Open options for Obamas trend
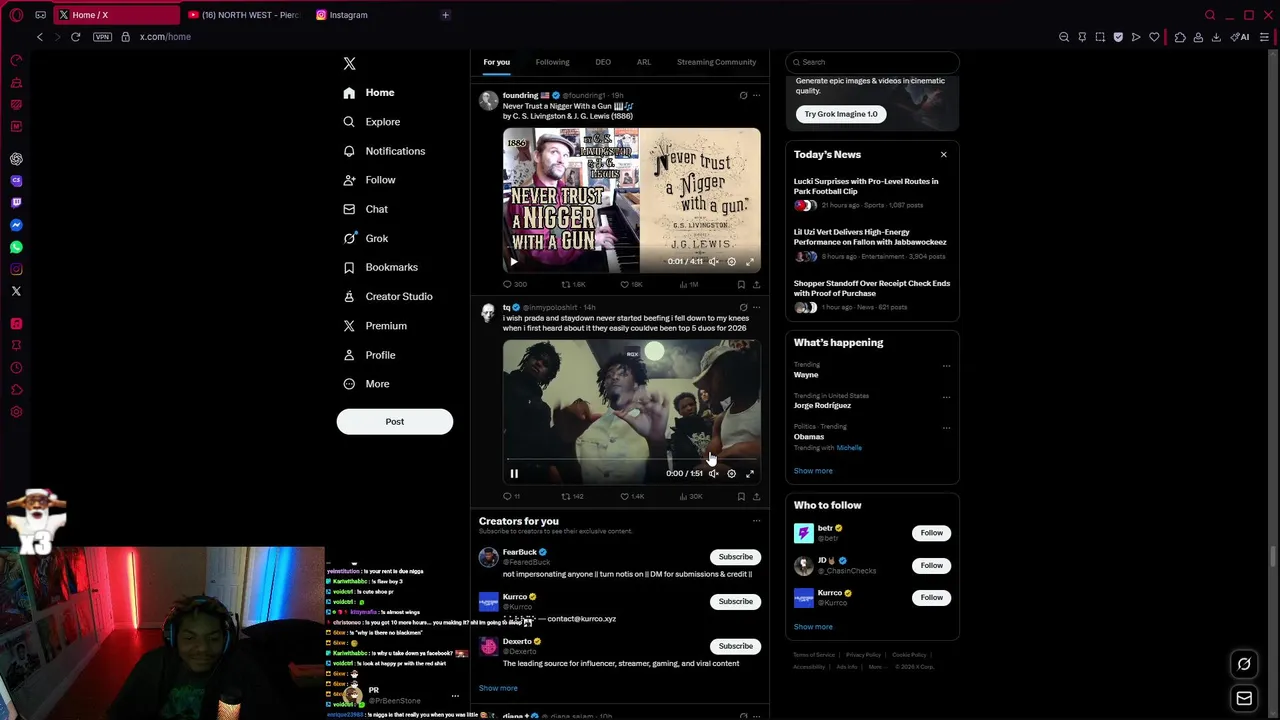The width and height of the screenshot is (1280, 720). [x=946, y=428]
